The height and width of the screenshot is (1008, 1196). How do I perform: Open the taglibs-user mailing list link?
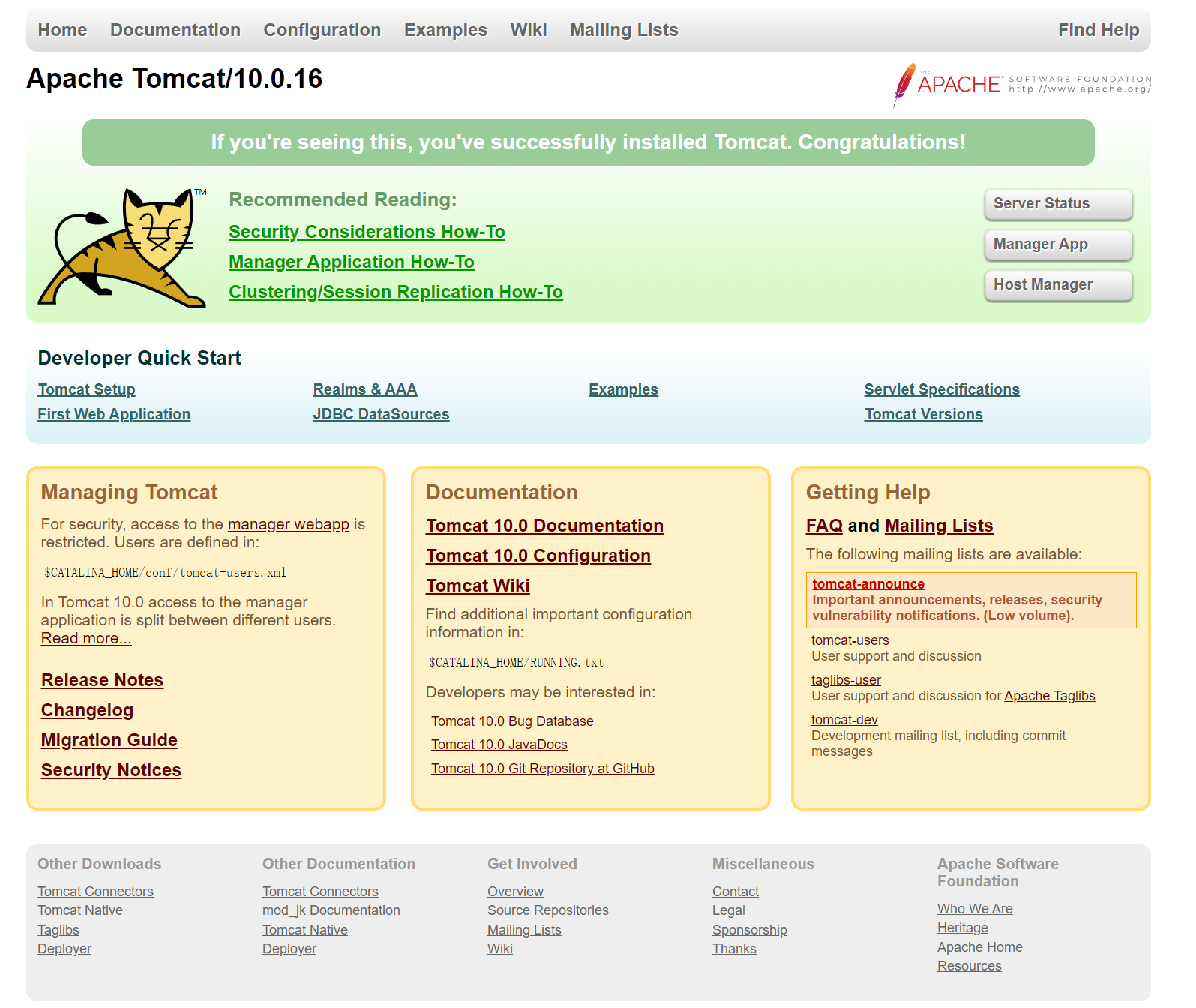click(x=846, y=680)
